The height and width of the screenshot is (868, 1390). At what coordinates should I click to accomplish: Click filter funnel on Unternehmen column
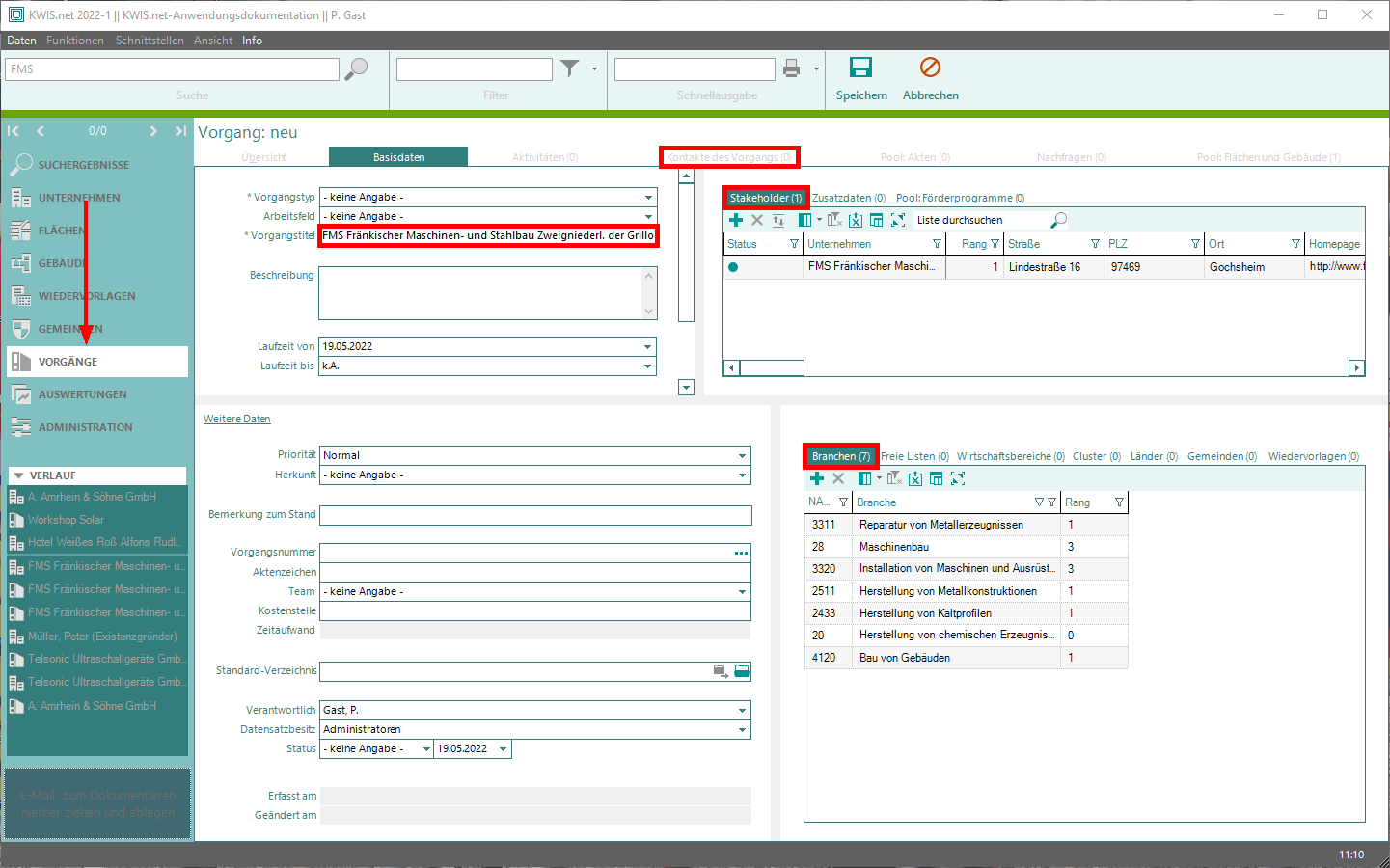click(937, 244)
